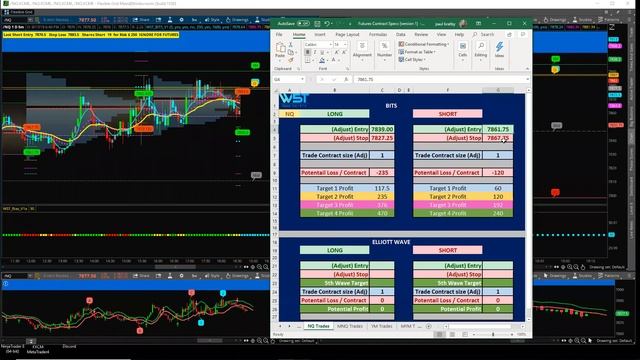Open the View ribbon tab in Excel
Screen dimensions: 640x360
click(x=441, y=35)
